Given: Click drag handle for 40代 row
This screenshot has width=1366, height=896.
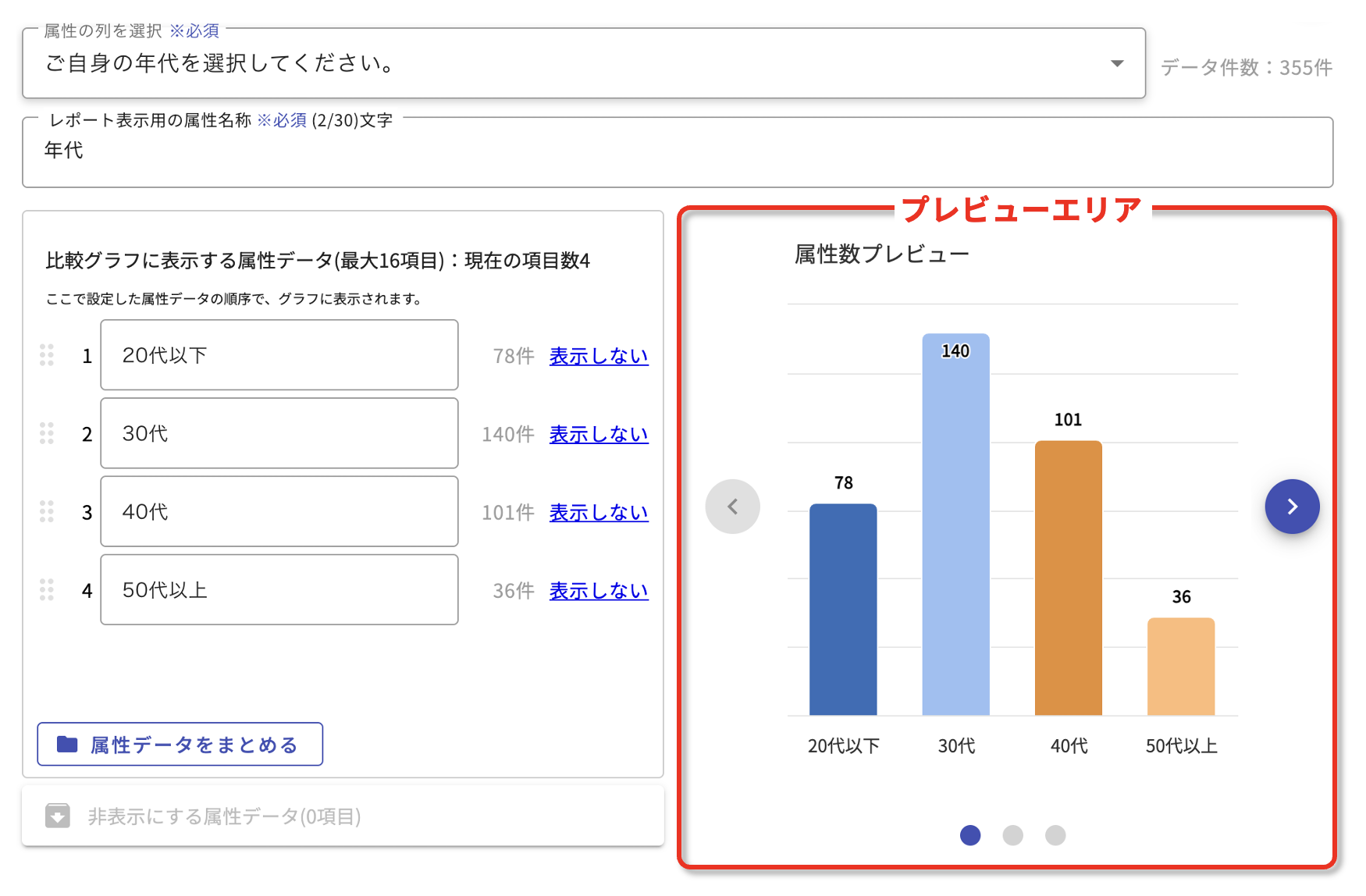Looking at the screenshot, I should [x=47, y=511].
